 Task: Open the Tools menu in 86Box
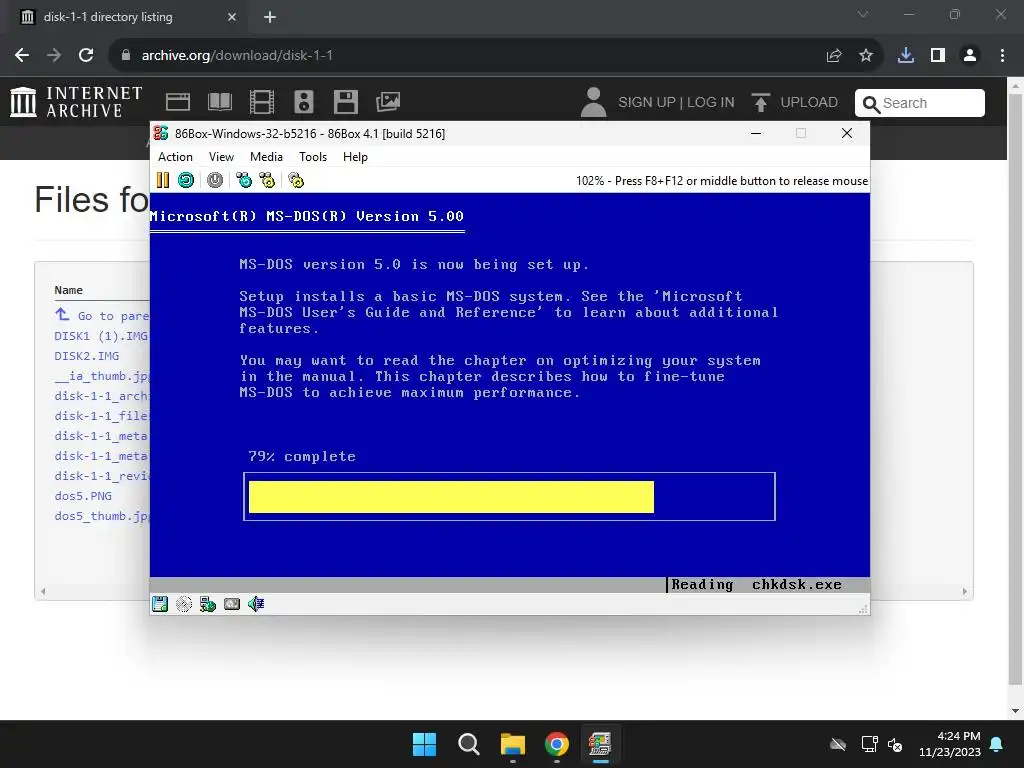(x=313, y=157)
